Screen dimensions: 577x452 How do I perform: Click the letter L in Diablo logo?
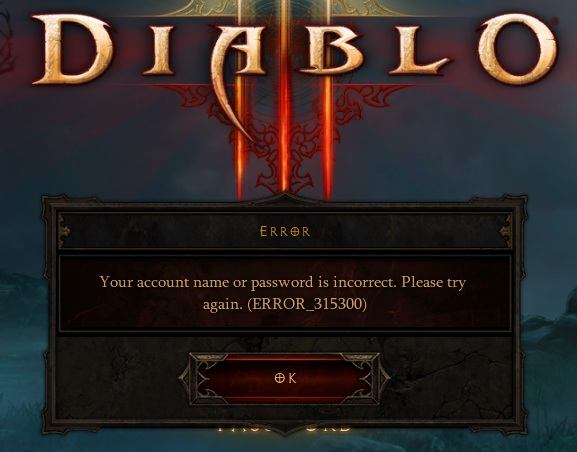point(416,46)
